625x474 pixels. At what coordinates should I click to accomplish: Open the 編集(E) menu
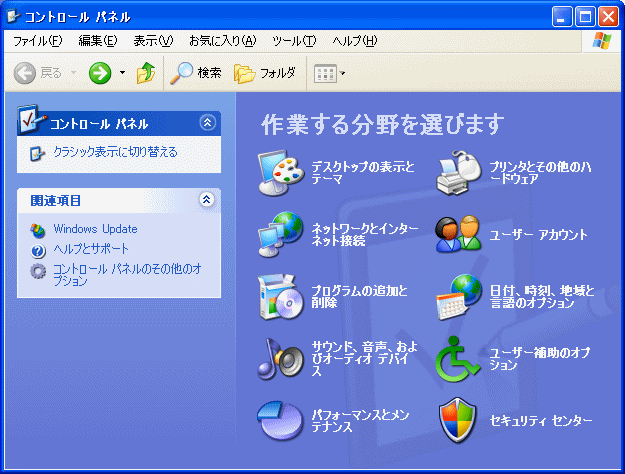tap(98, 41)
